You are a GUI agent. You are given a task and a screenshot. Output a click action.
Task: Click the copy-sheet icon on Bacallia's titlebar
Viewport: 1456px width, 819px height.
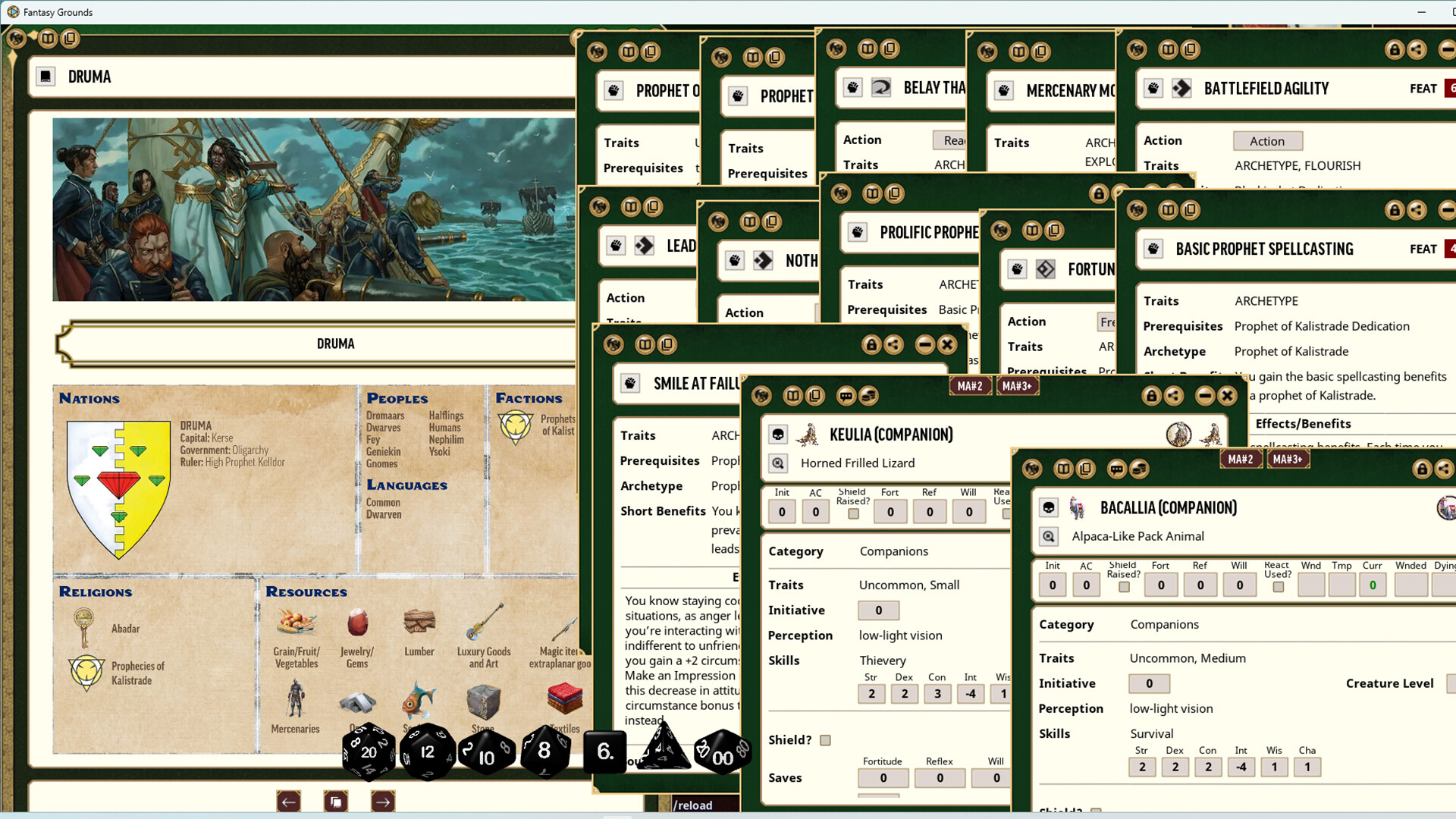pyautogui.click(x=1086, y=469)
